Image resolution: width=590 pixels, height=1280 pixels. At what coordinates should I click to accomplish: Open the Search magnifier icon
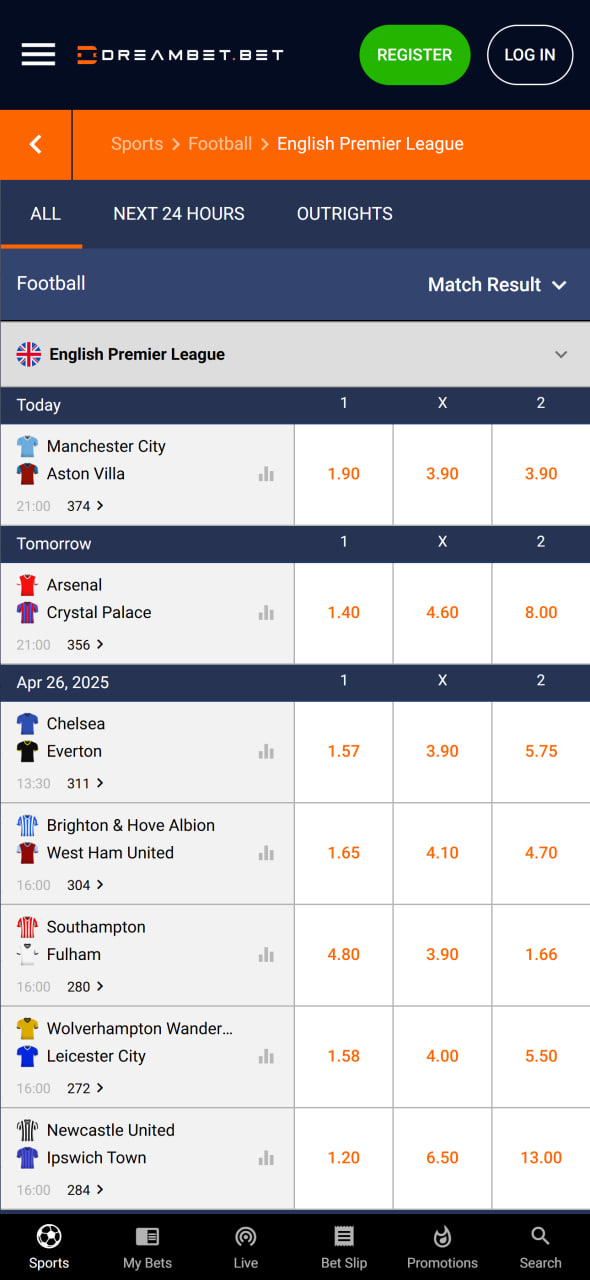[540, 1237]
